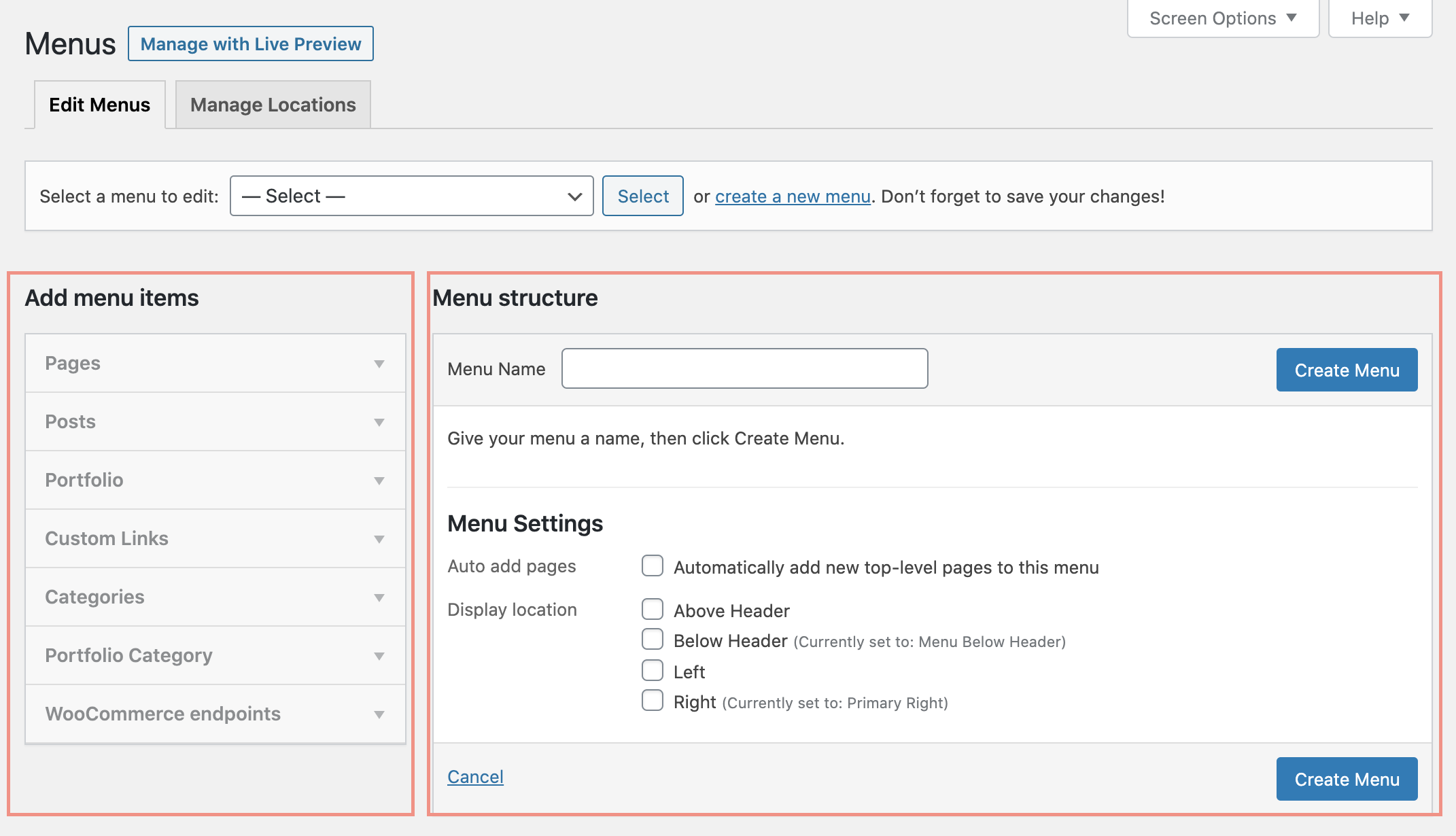The height and width of the screenshot is (836, 1456).
Task: Expand the Posts section arrow
Action: pyautogui.click(x=379, y=422)
